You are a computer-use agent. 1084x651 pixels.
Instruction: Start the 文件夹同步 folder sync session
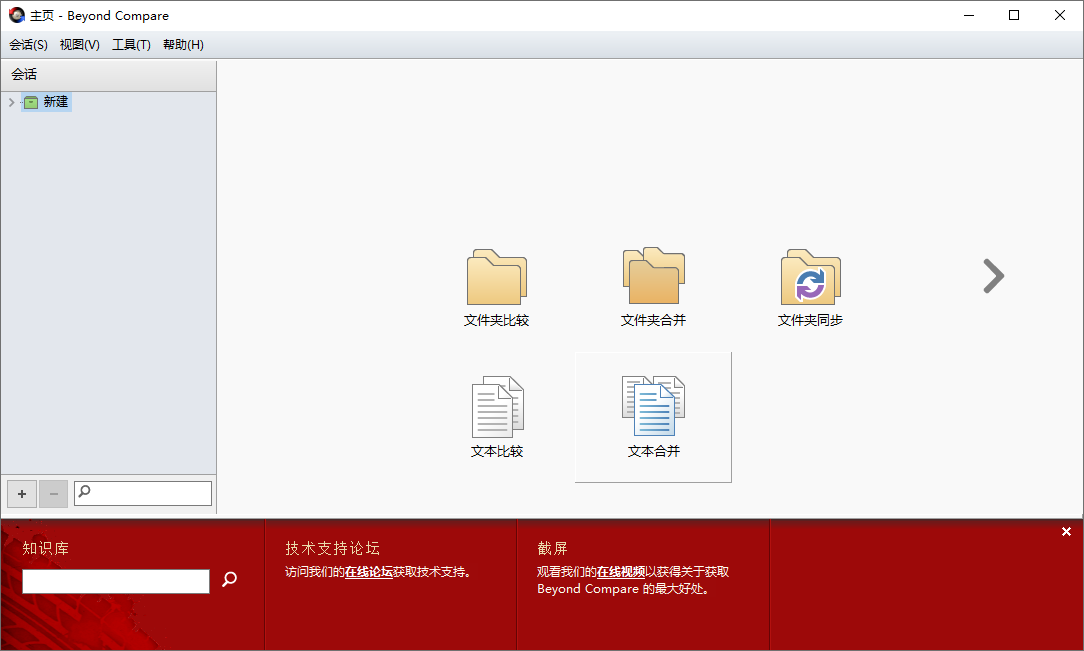pyautogui.click(x=810, y=287)
